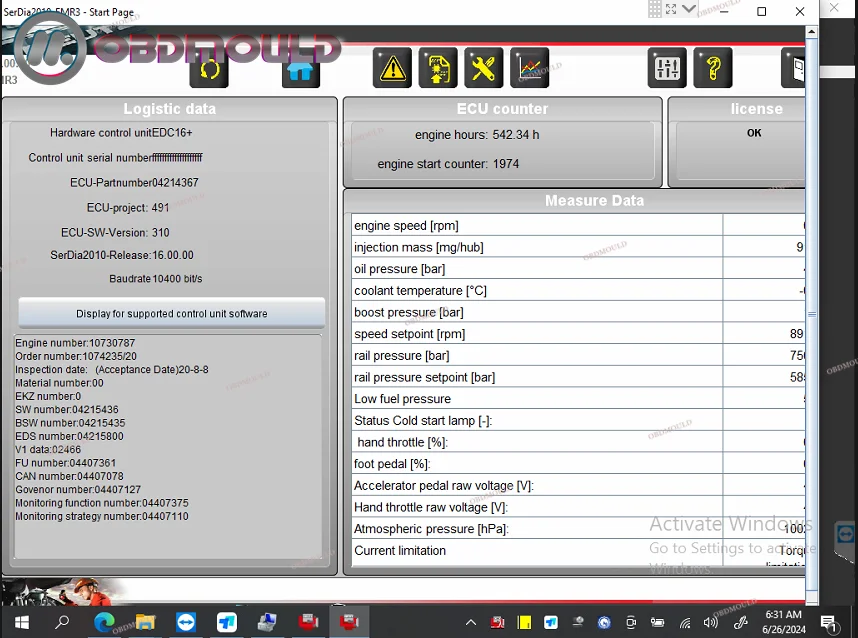Open the error memory warning triangle icon
Viewport: 858px width, 638px height.
coord(392,68)
